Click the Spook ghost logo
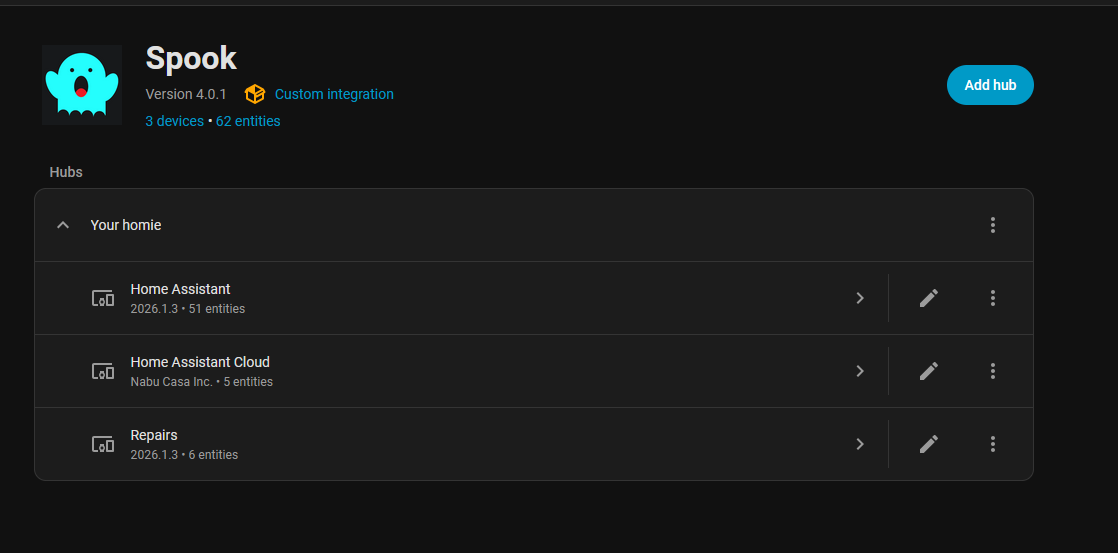 (82, 85)
